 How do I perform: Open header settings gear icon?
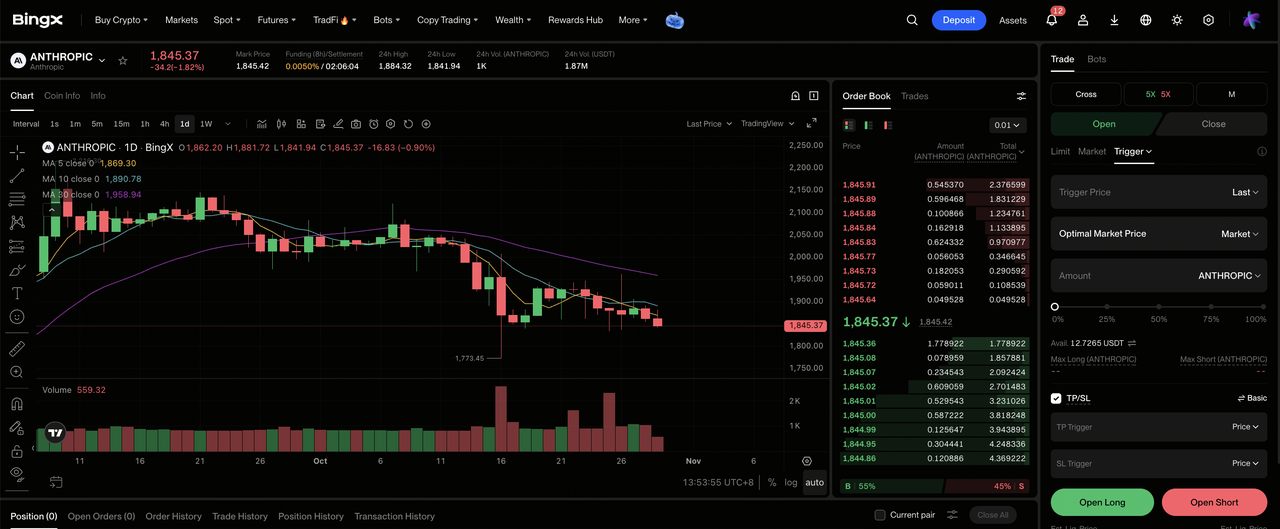click(x=1208, y=20)
